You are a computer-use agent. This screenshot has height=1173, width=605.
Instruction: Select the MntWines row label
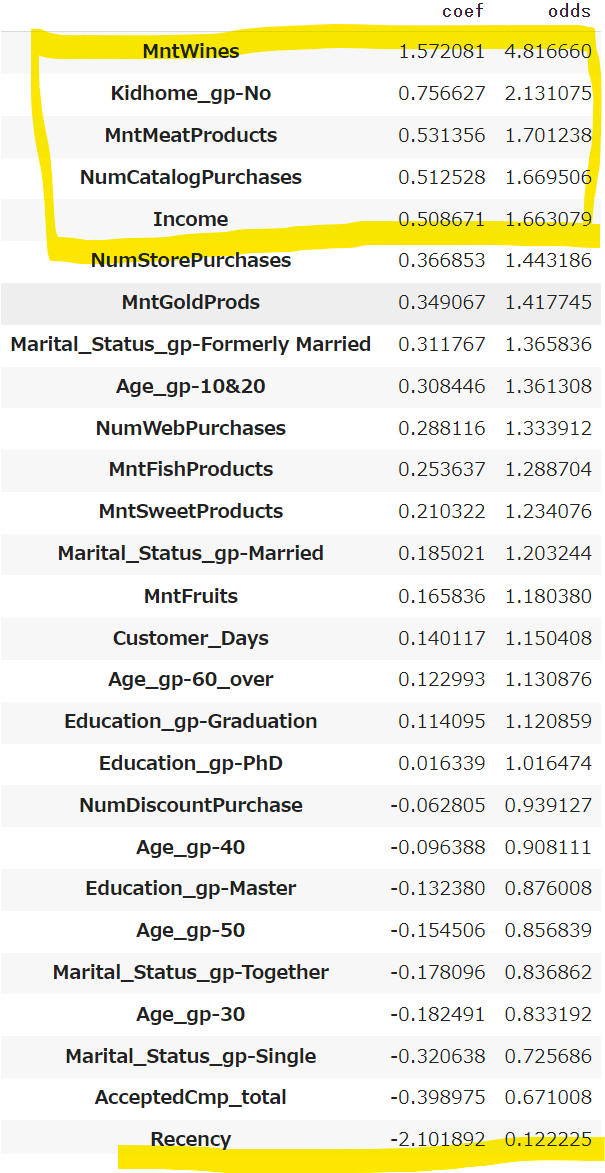pyautogui.click(x=191, y=52)
